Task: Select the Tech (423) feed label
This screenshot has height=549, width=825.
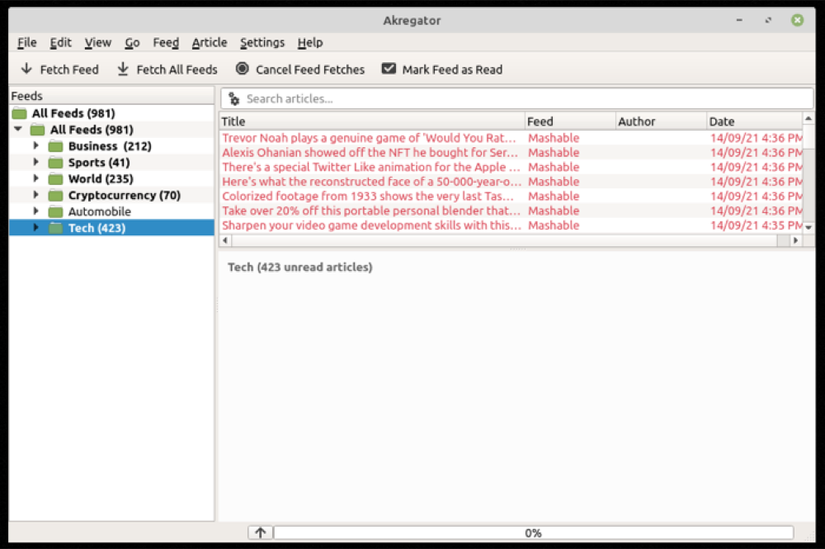Action: (97, 228)
